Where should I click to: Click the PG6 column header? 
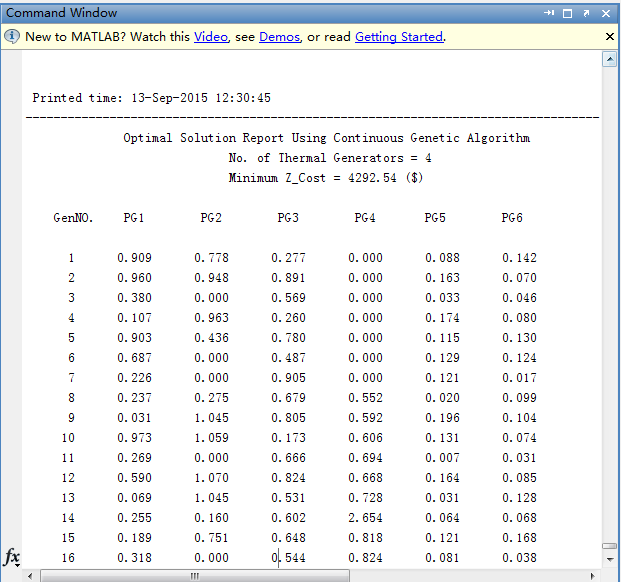(512, 218)
